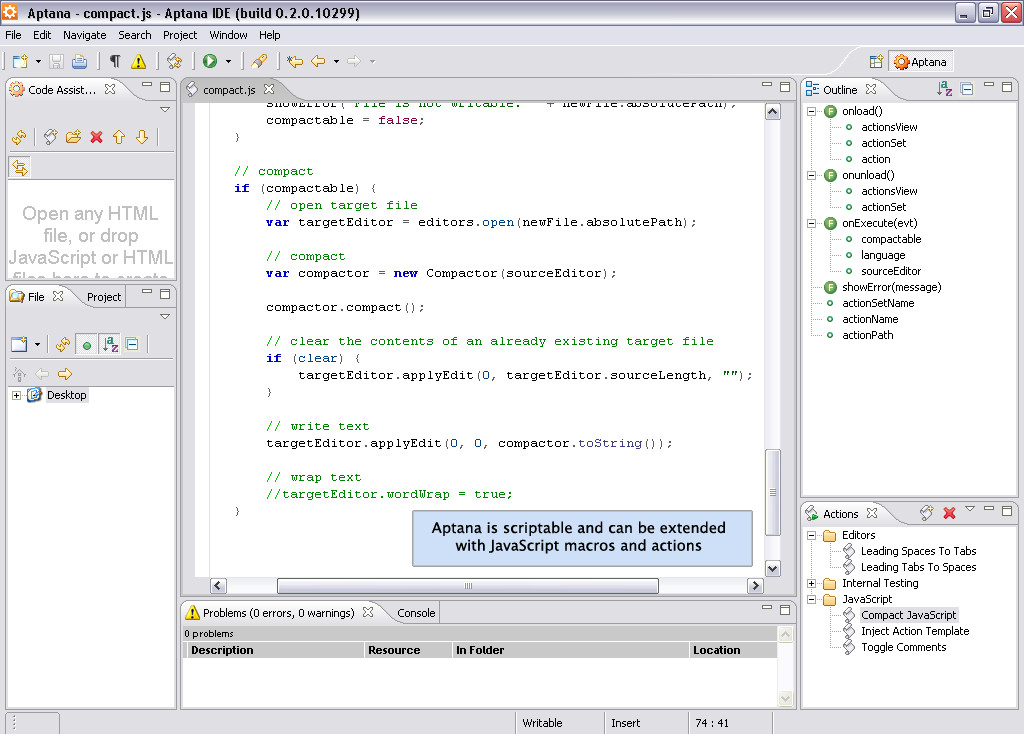Toggle alphabetical sort in the File view
The width and height of the screenshot is (1024, 734).
pos(110,344)
